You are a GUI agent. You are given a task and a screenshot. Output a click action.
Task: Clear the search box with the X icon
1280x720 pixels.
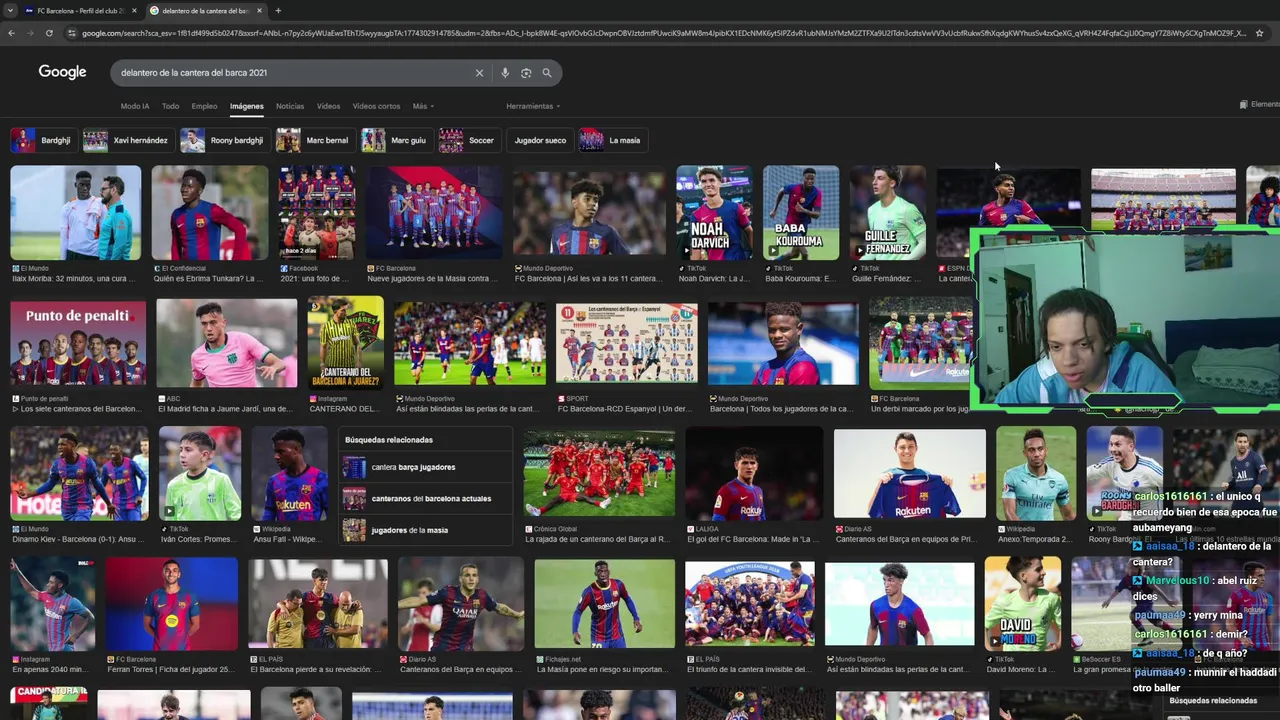point(479,73)
